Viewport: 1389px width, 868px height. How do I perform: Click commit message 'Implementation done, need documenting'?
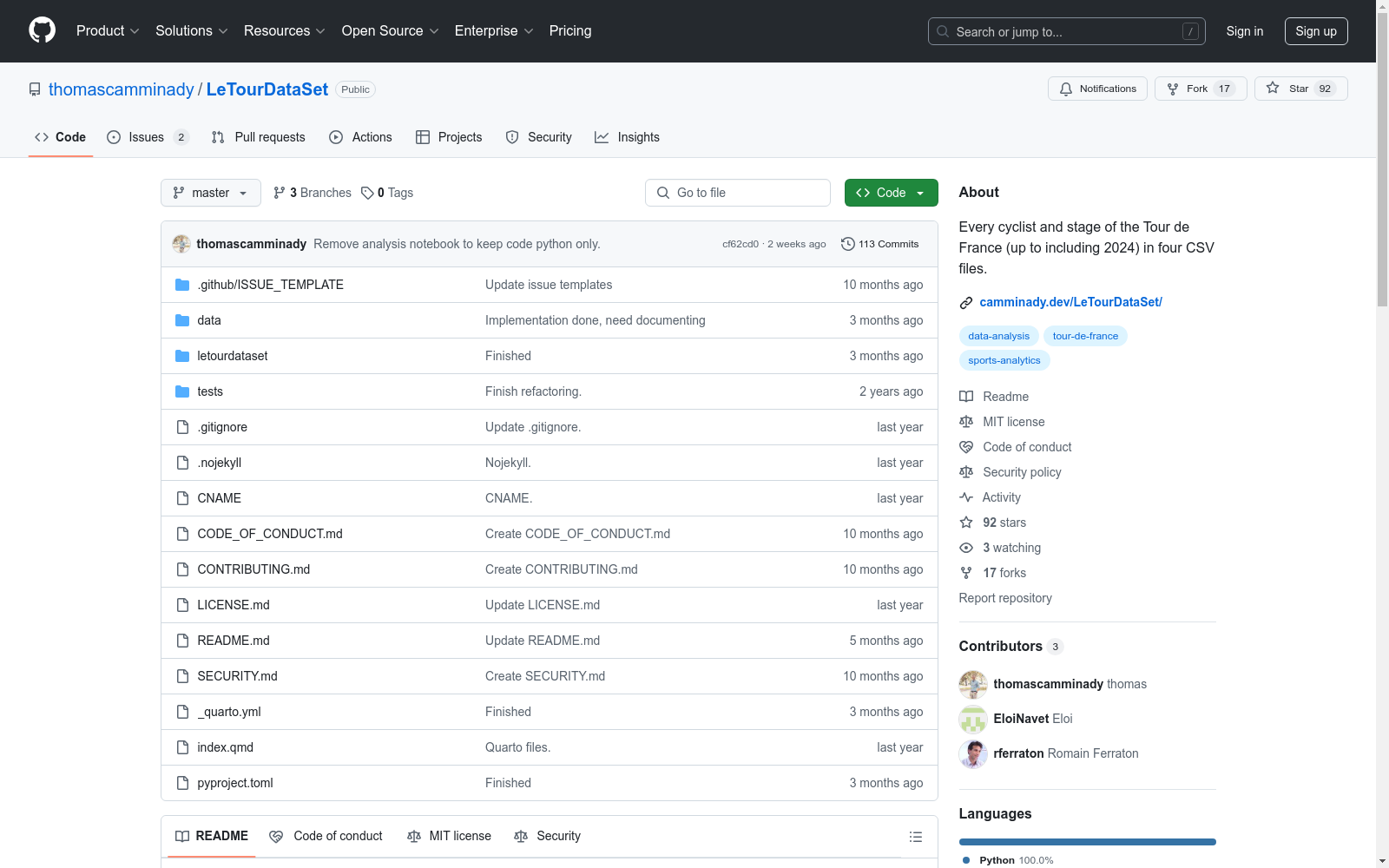click(x=596, y=320)
